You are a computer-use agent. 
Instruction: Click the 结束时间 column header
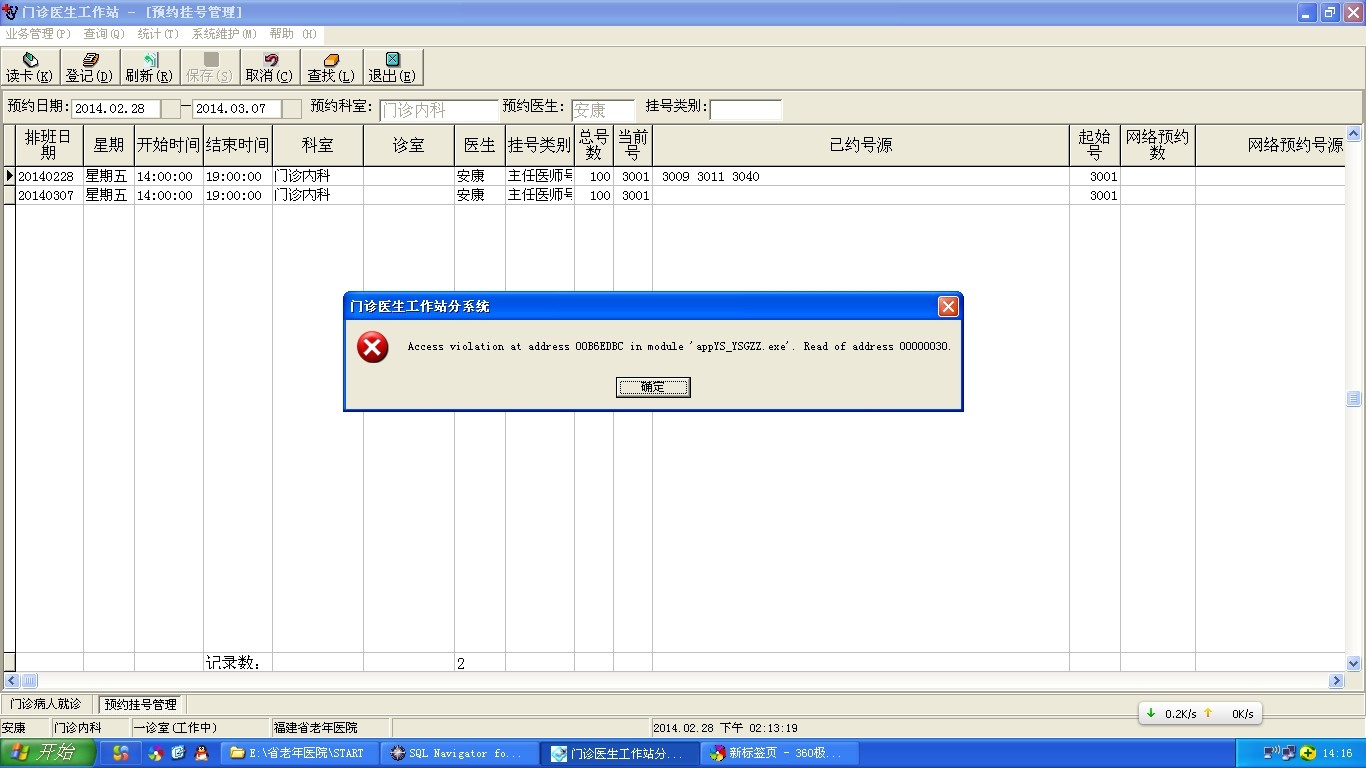[238, 145]
